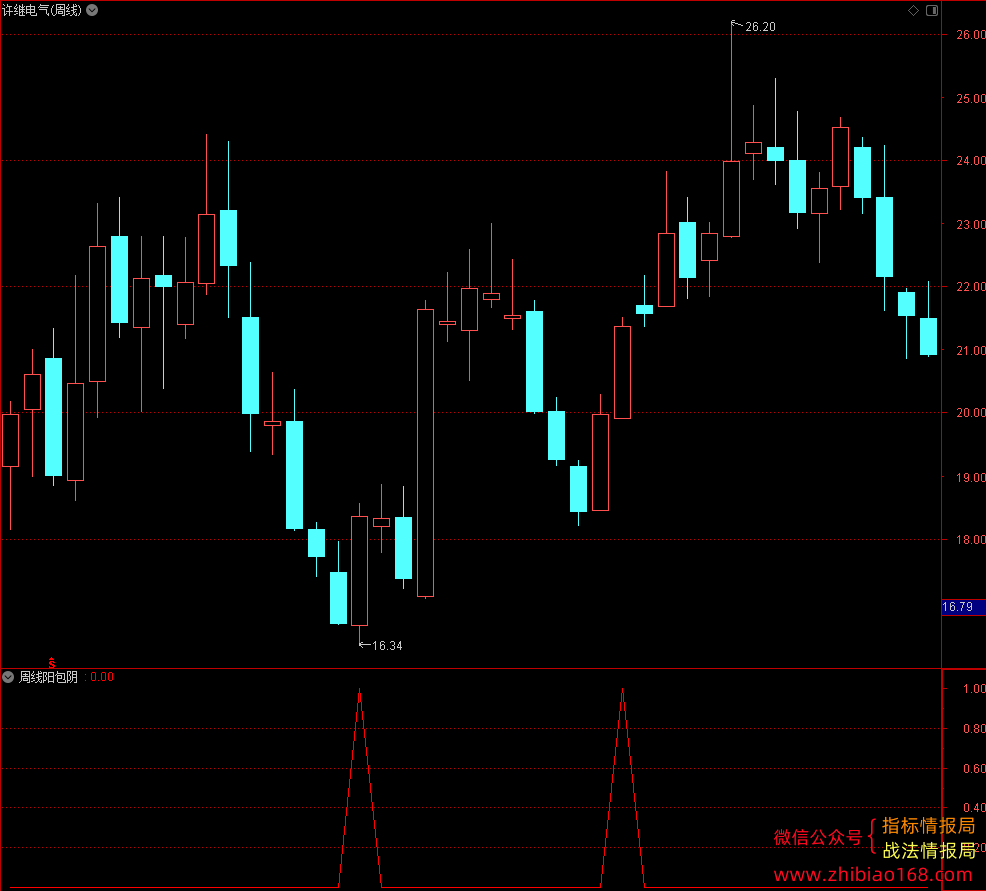986x891 pixels.
Task: Toggle the side panel icon at top right
Action: point(932,10)
